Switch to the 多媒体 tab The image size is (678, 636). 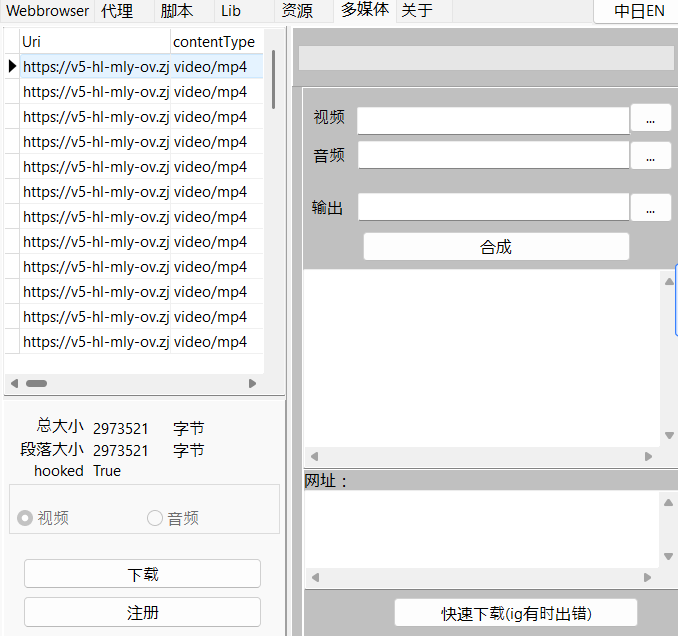pos(364,11)
